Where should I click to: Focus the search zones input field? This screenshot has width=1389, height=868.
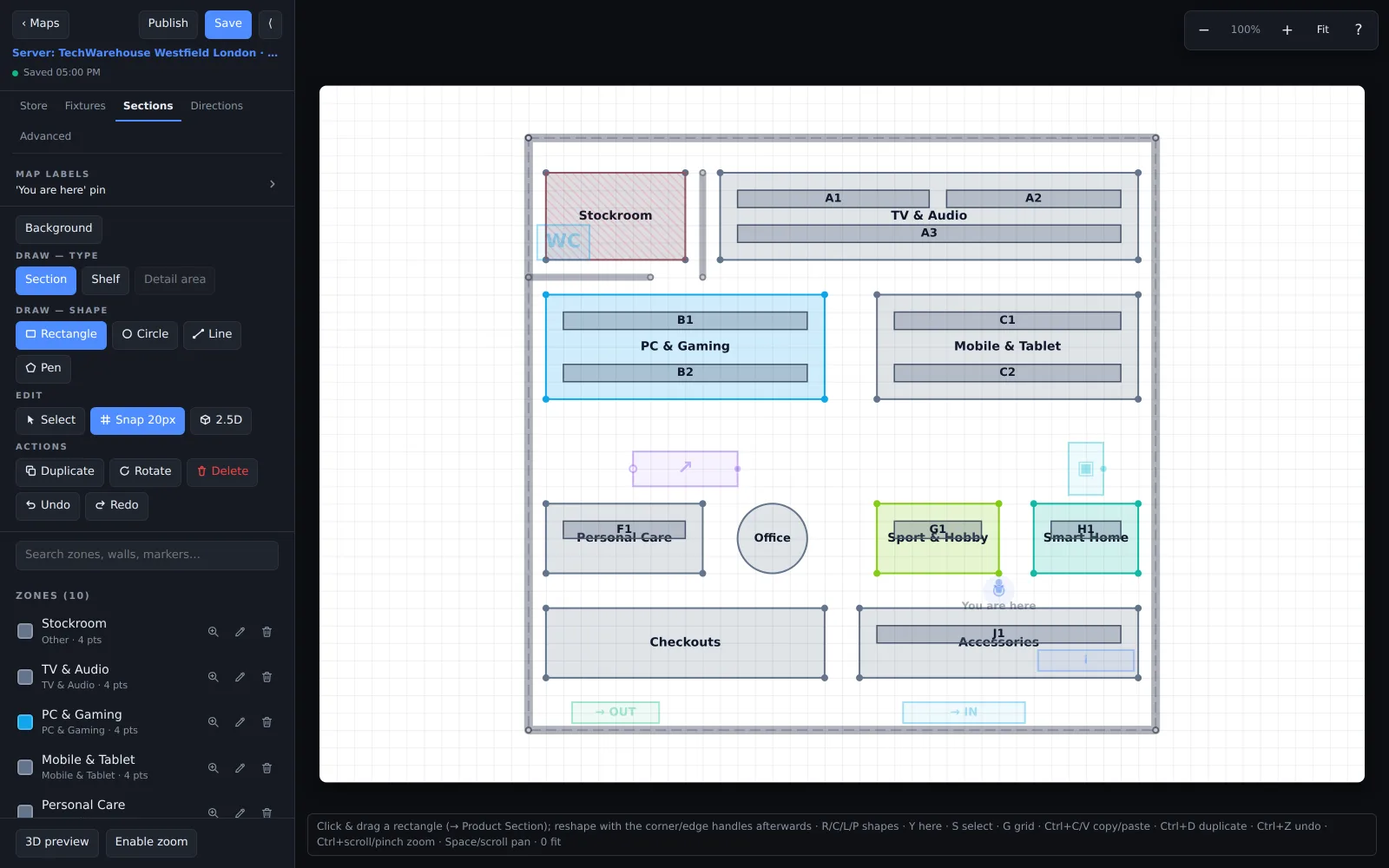tap(147, 556)
